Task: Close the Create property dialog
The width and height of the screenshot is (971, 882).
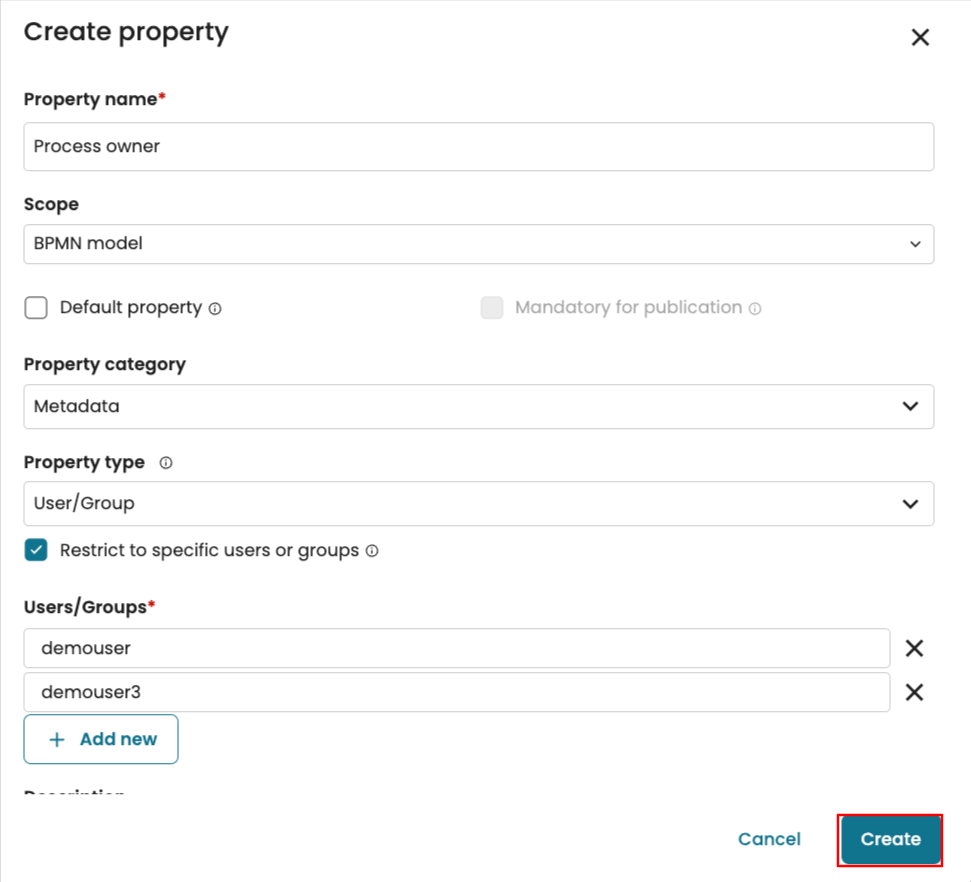Action: pyautogui.click(x=920, y=38)
